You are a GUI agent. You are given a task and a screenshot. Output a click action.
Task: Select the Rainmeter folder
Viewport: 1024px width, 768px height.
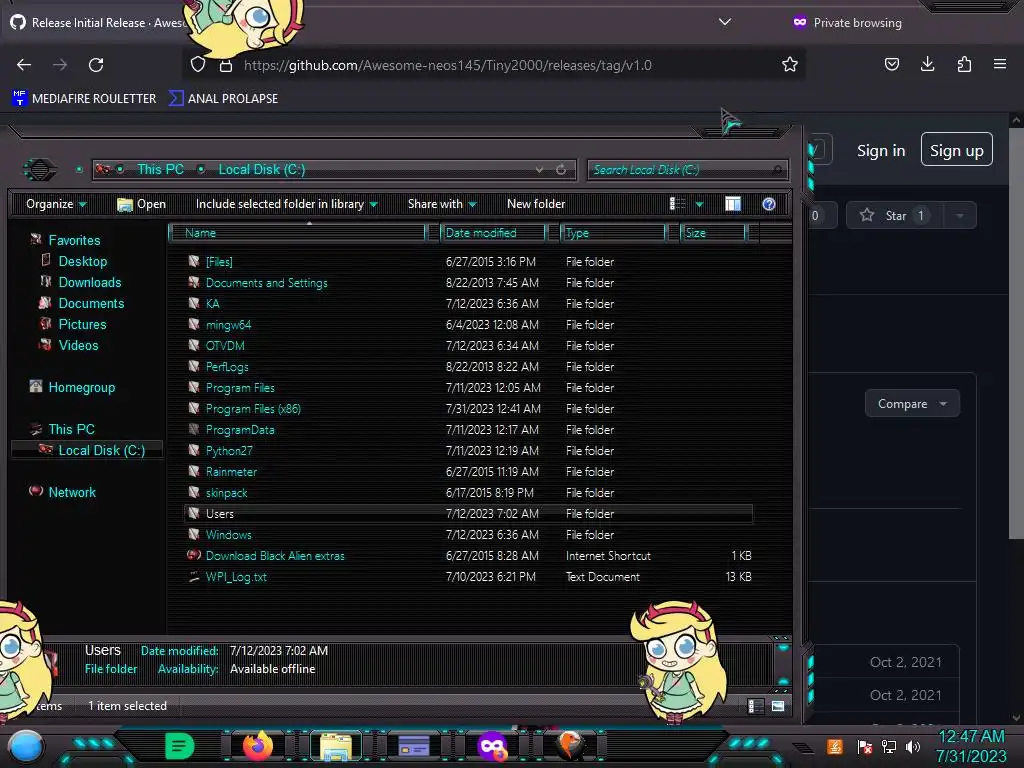click(231, 472)
